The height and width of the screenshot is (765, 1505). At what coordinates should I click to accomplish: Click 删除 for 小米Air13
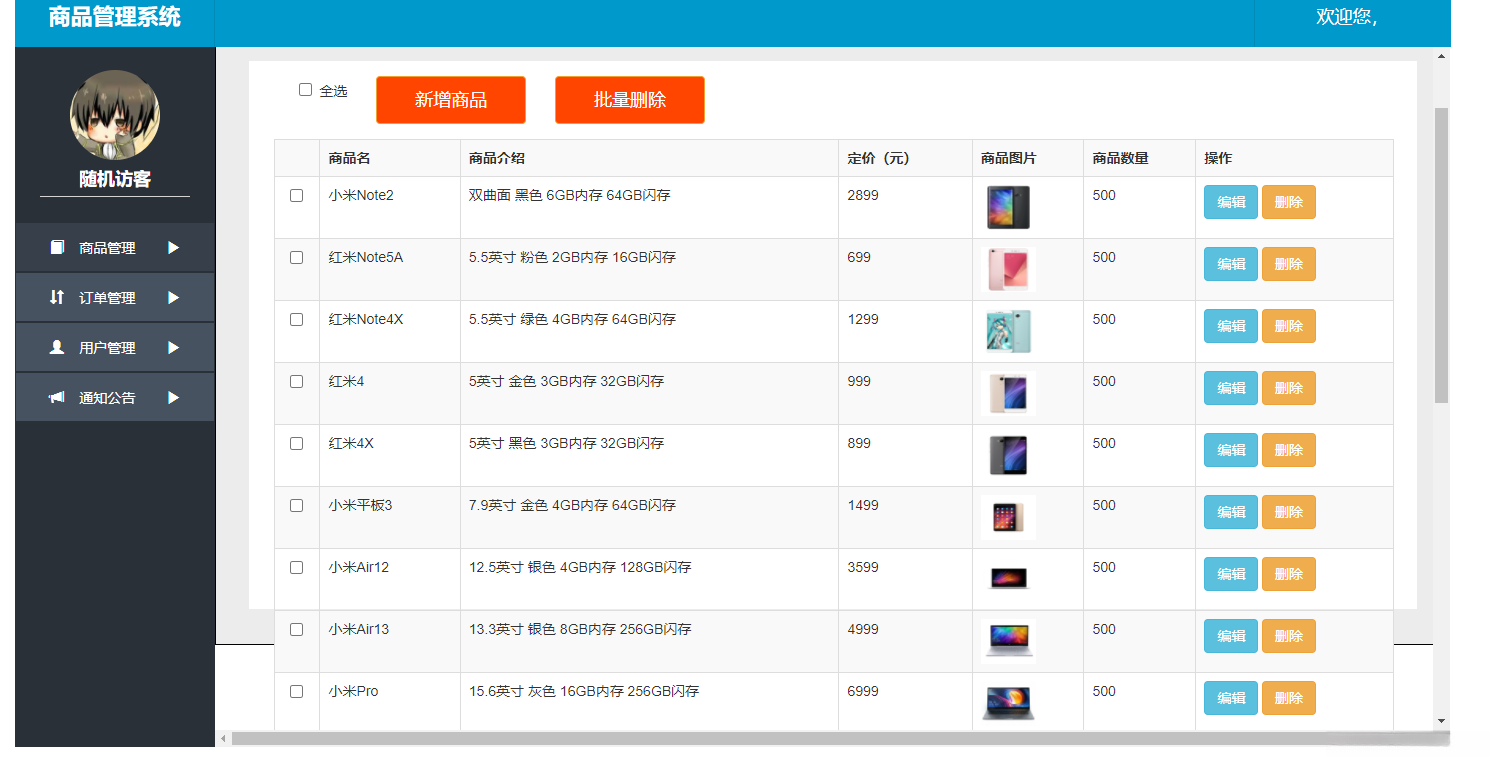coord(1289,636)
